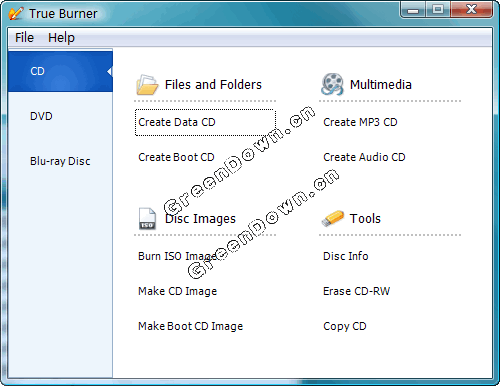
Task: Launch Copy CD tool
Action: click(x=345, y=326)
